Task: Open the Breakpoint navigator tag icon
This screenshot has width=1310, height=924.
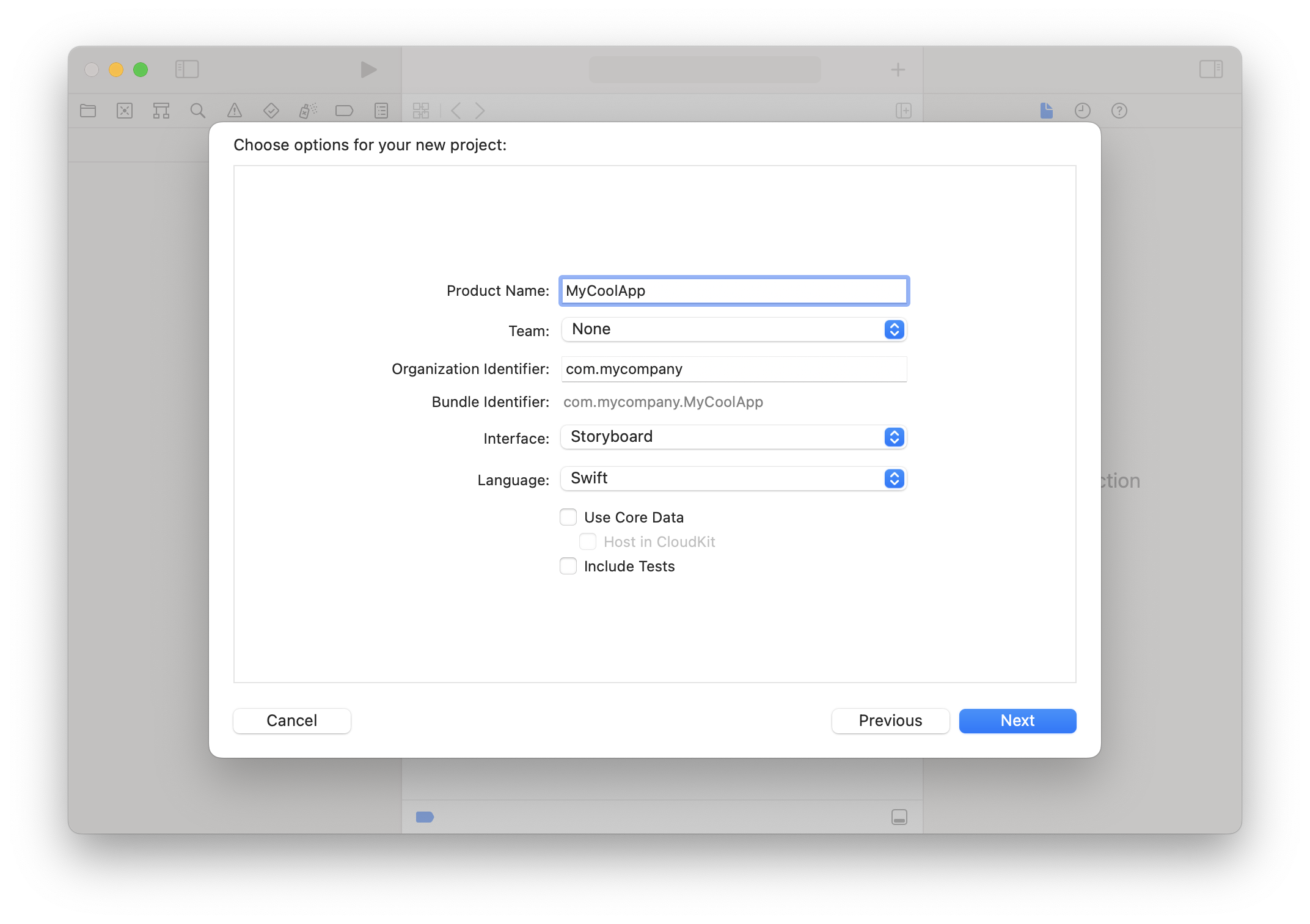Action: (x=344, y=111)
